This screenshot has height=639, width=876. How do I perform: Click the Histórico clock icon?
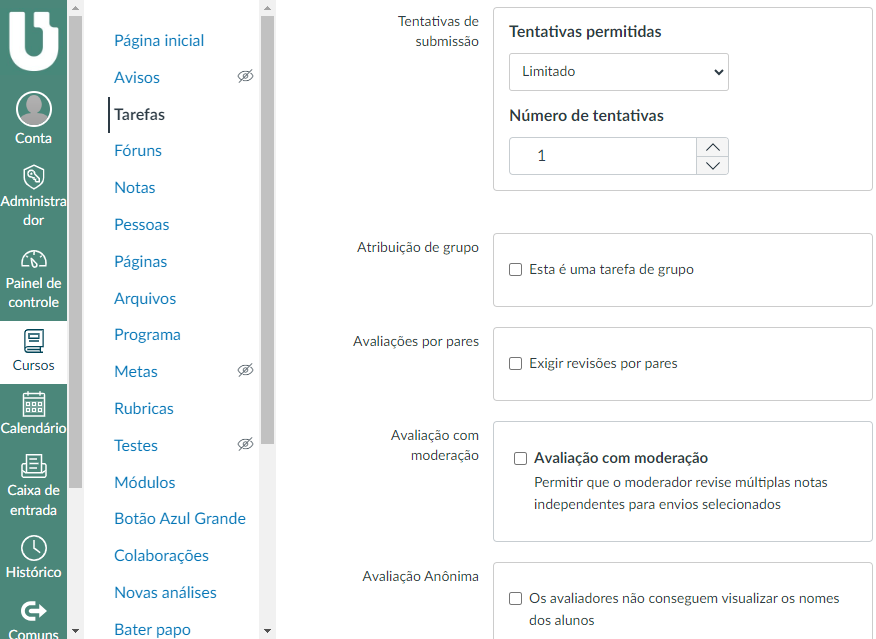[34, 547]
